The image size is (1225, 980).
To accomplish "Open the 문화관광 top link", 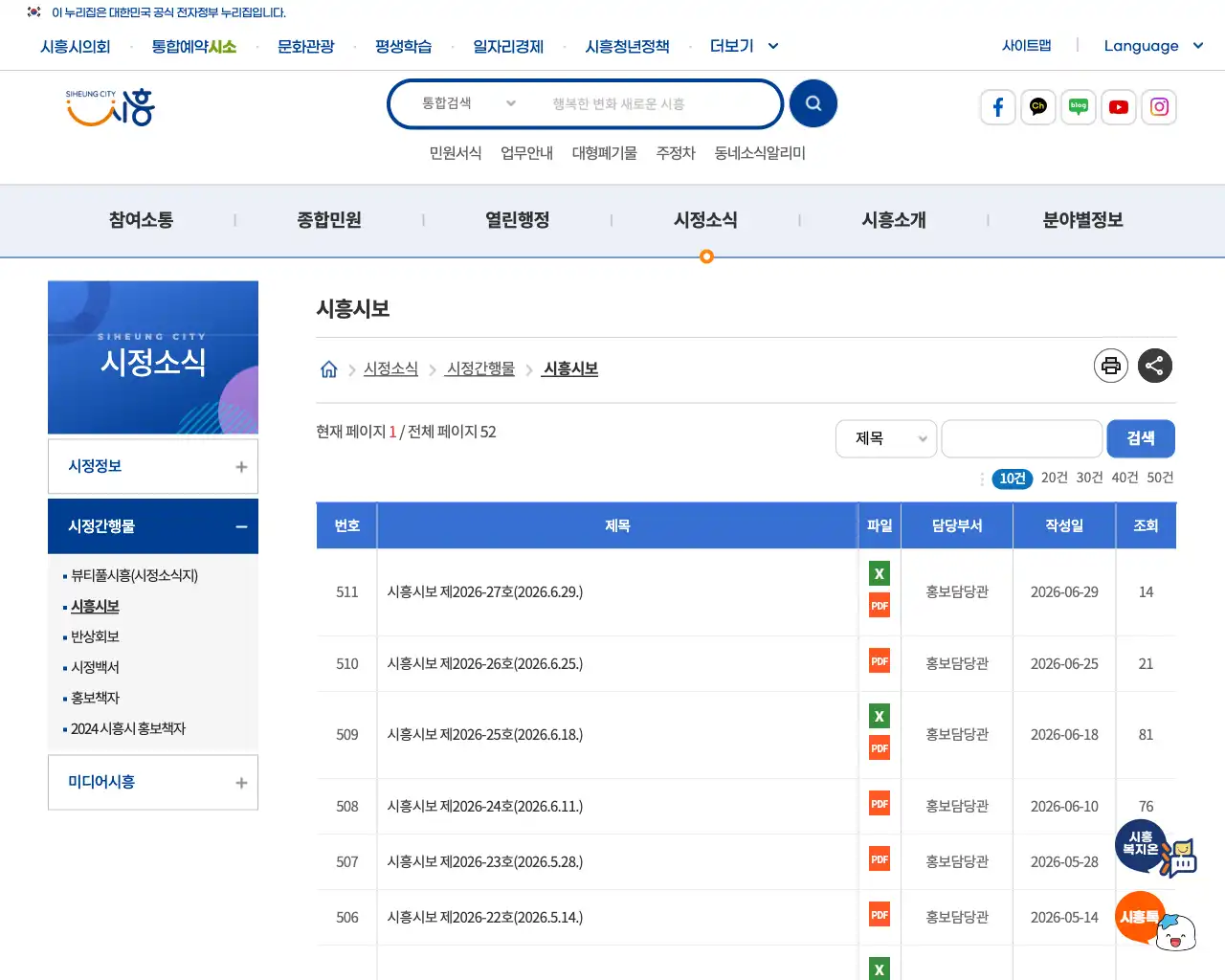I will [x=306, y=46].
